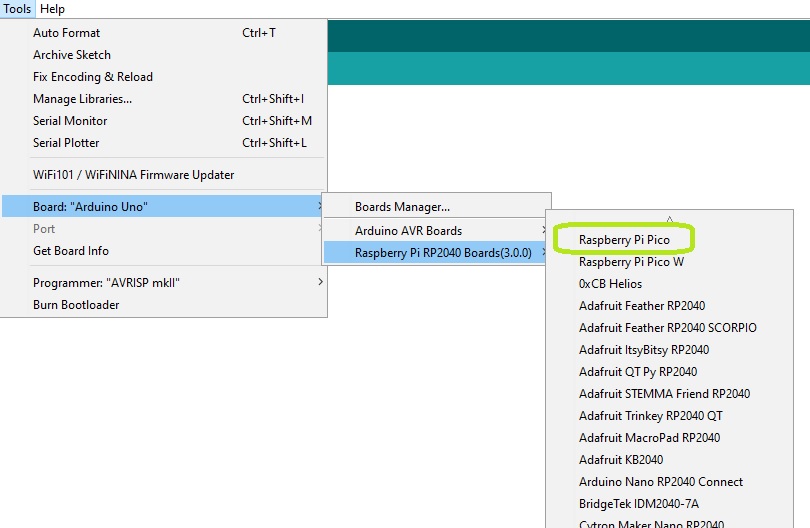810x528 pixels.
Task: Choose Fix Encoding & Reload
Action: (x=93, y=77)
